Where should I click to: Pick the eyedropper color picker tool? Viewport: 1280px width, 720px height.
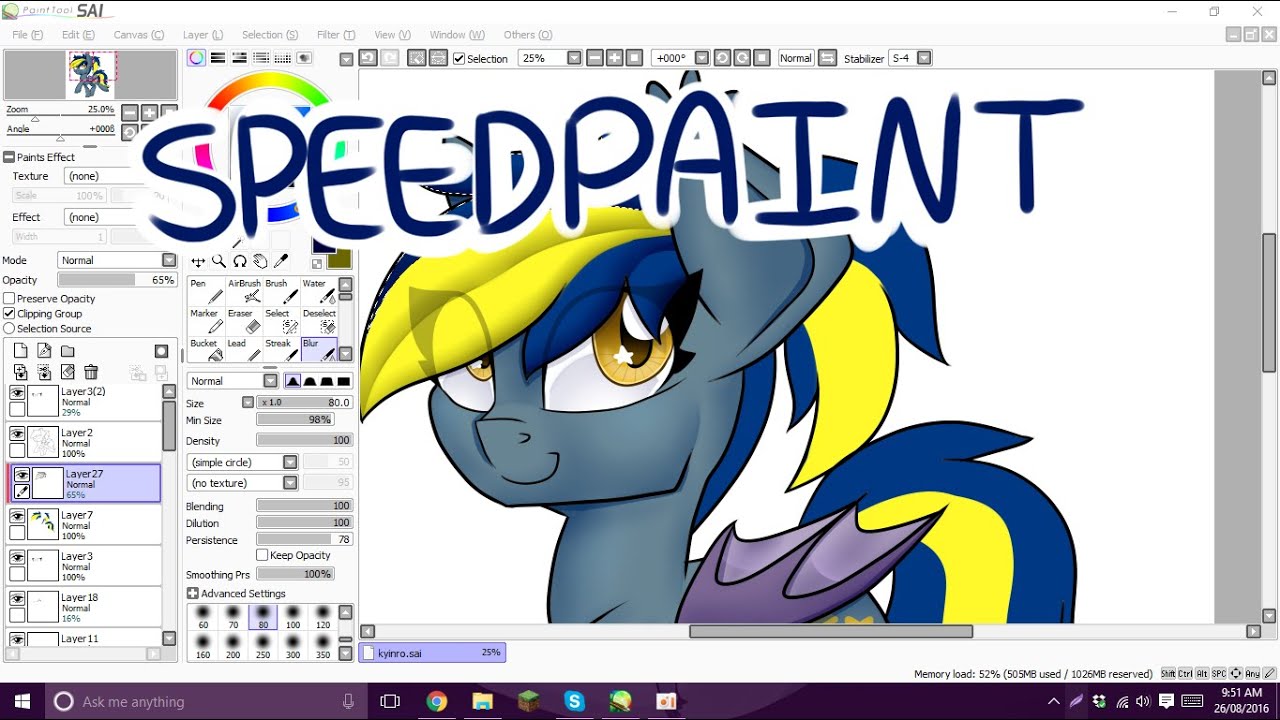[x=282, y=262]
